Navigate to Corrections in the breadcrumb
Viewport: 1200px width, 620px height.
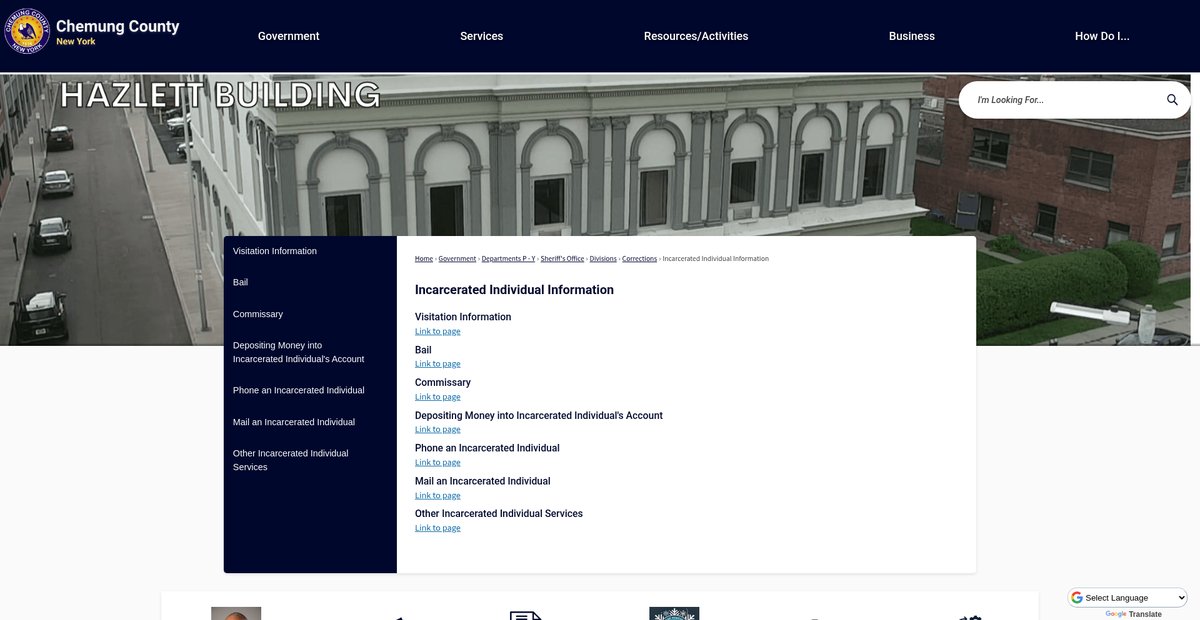pos(639,259)
